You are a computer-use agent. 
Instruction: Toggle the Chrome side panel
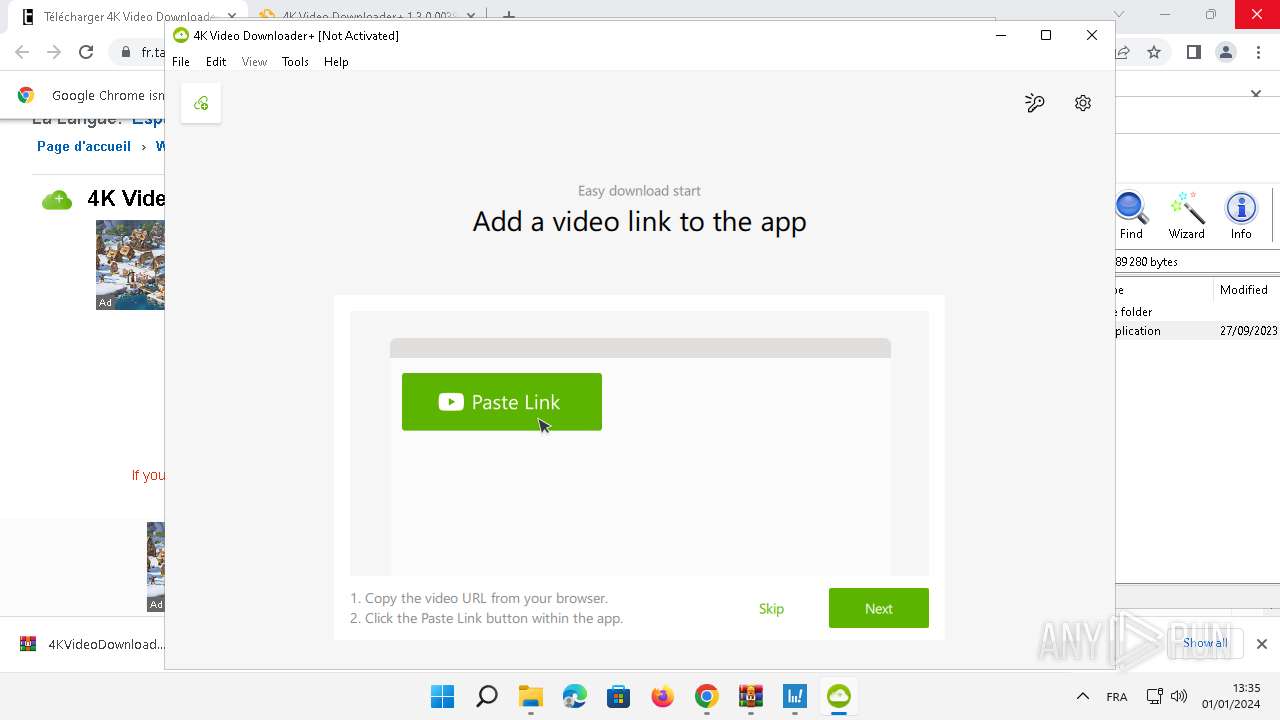coord(1193,52)
